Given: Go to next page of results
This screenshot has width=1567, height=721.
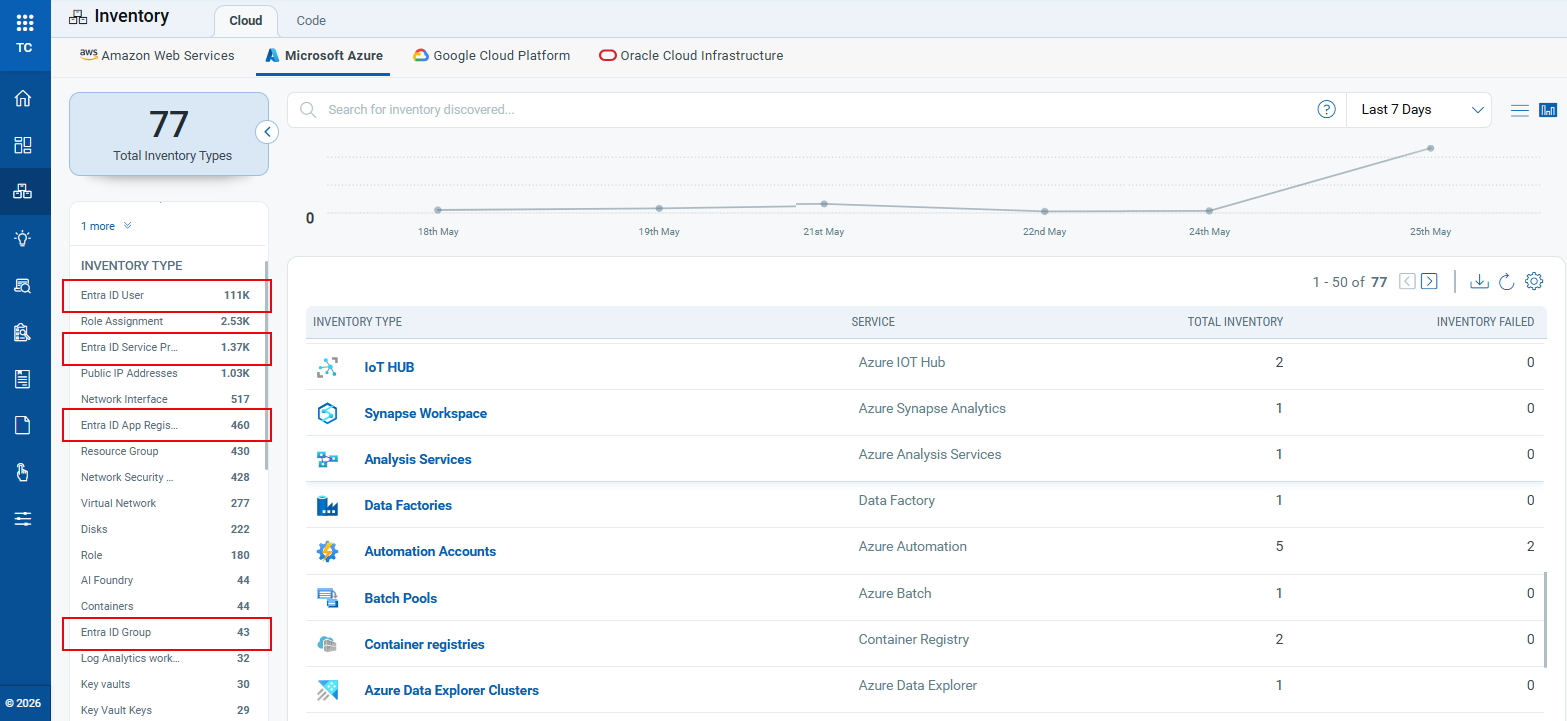Looking at the screenshot, I should pyautogui.click(x=1429, y=281).
